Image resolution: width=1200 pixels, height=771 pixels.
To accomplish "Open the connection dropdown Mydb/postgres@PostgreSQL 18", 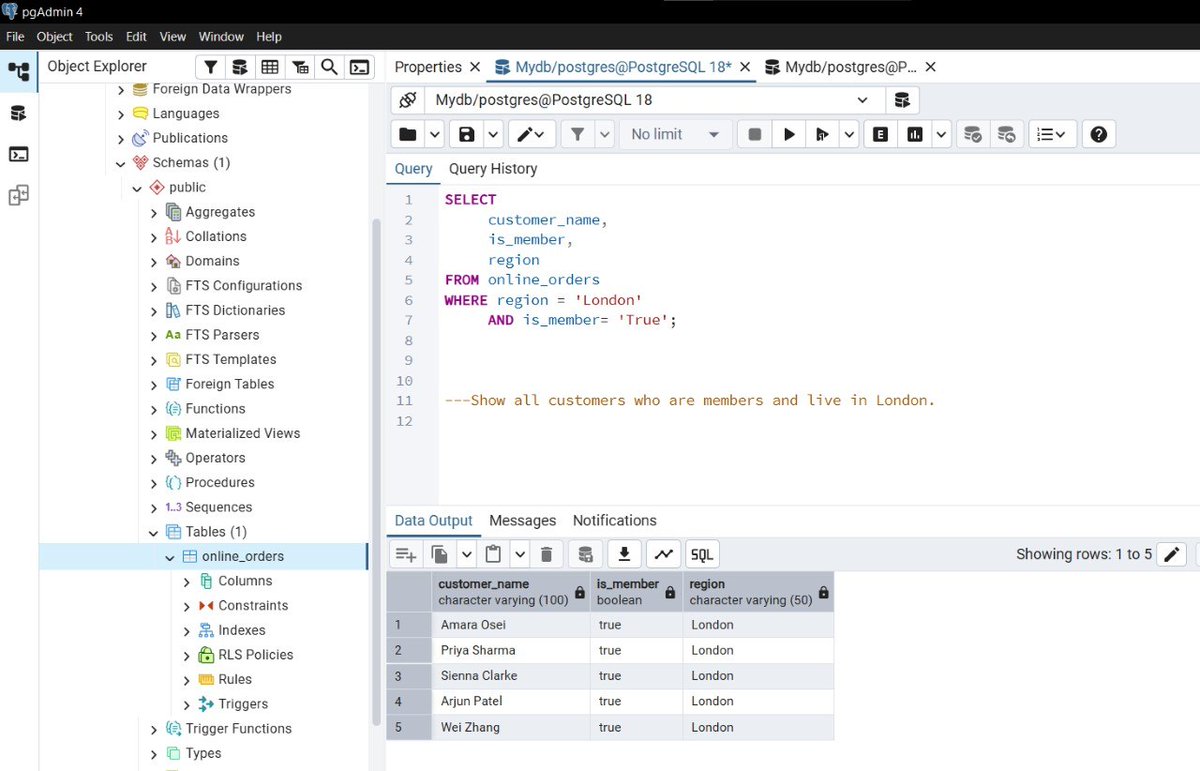I will point(653,100).
